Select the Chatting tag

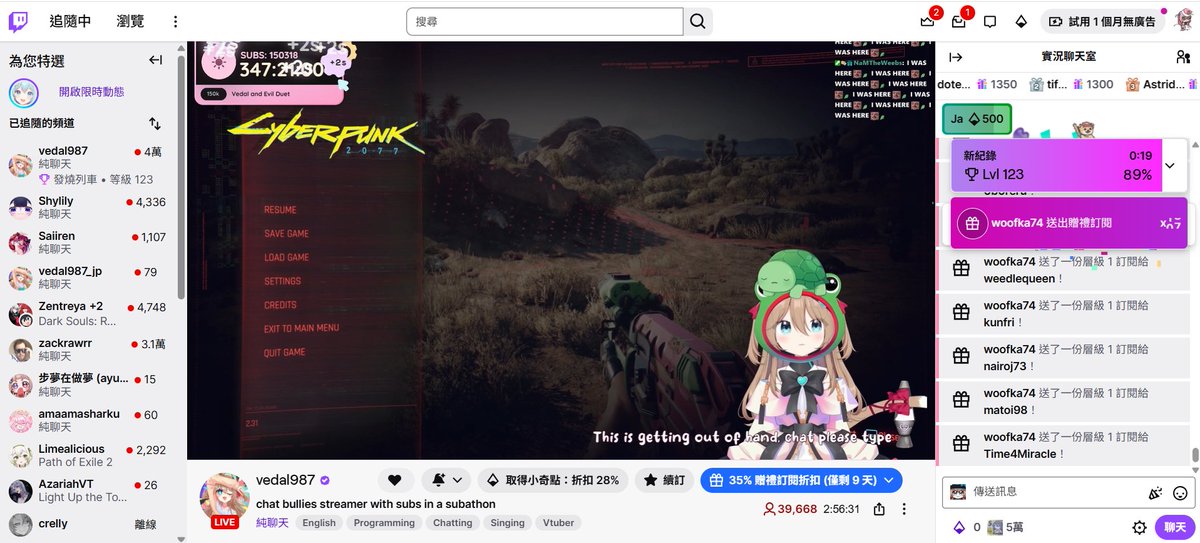coord(452,523)
